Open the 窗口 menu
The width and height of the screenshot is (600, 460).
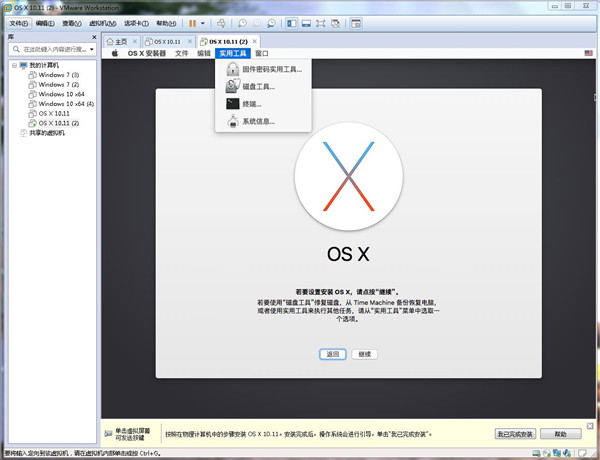coord(262,53)
